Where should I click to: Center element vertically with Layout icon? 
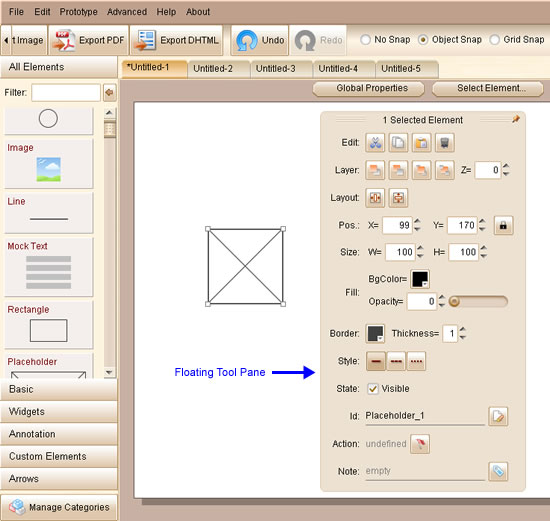[398, 198]
